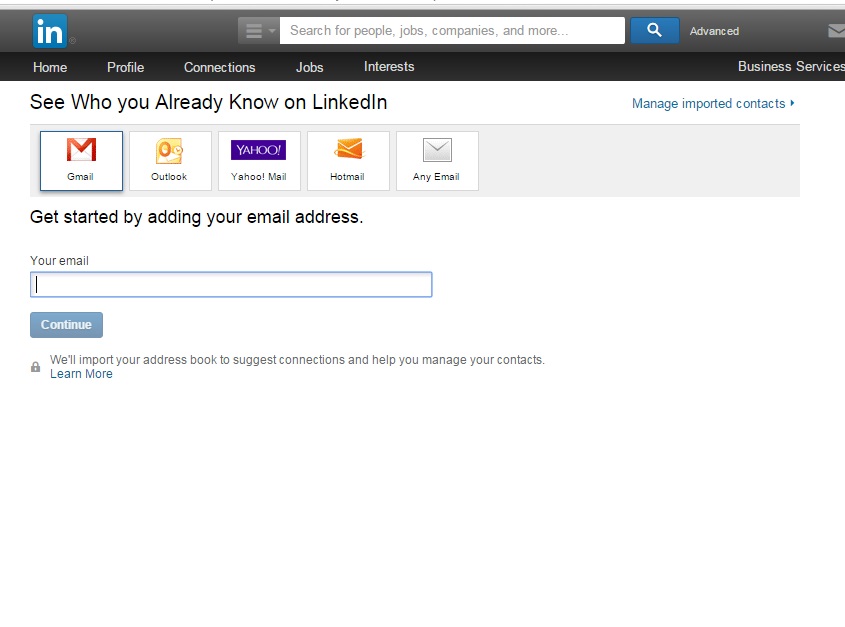
Task: Open the Business Services menu
Action: 790,67
